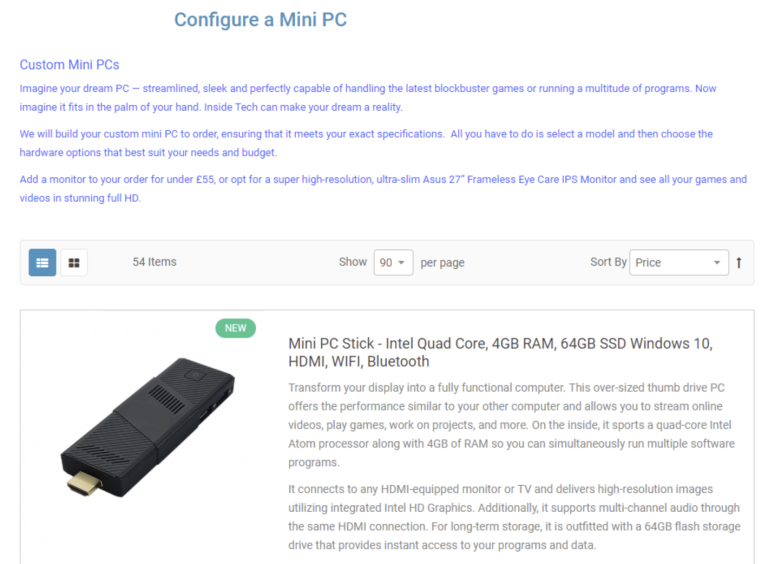Image resolution: width=768 pixels, height=564 pixels.
Task: Open the Mini PC Stick product image
Action: point(148,427)
